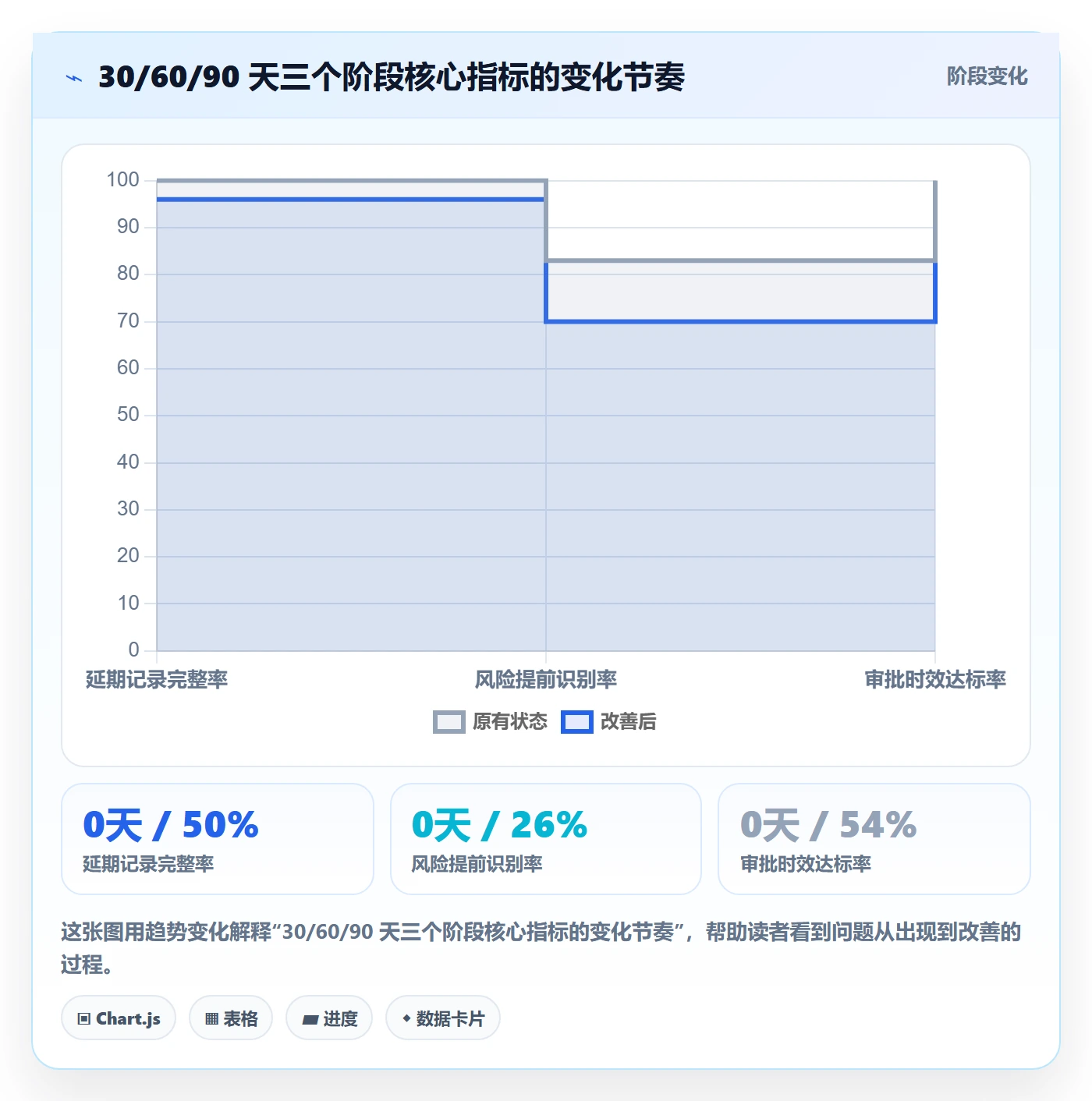Click the 50 y-axis tick label
Screen dimensions: 1092x1101
click(128, 415)
